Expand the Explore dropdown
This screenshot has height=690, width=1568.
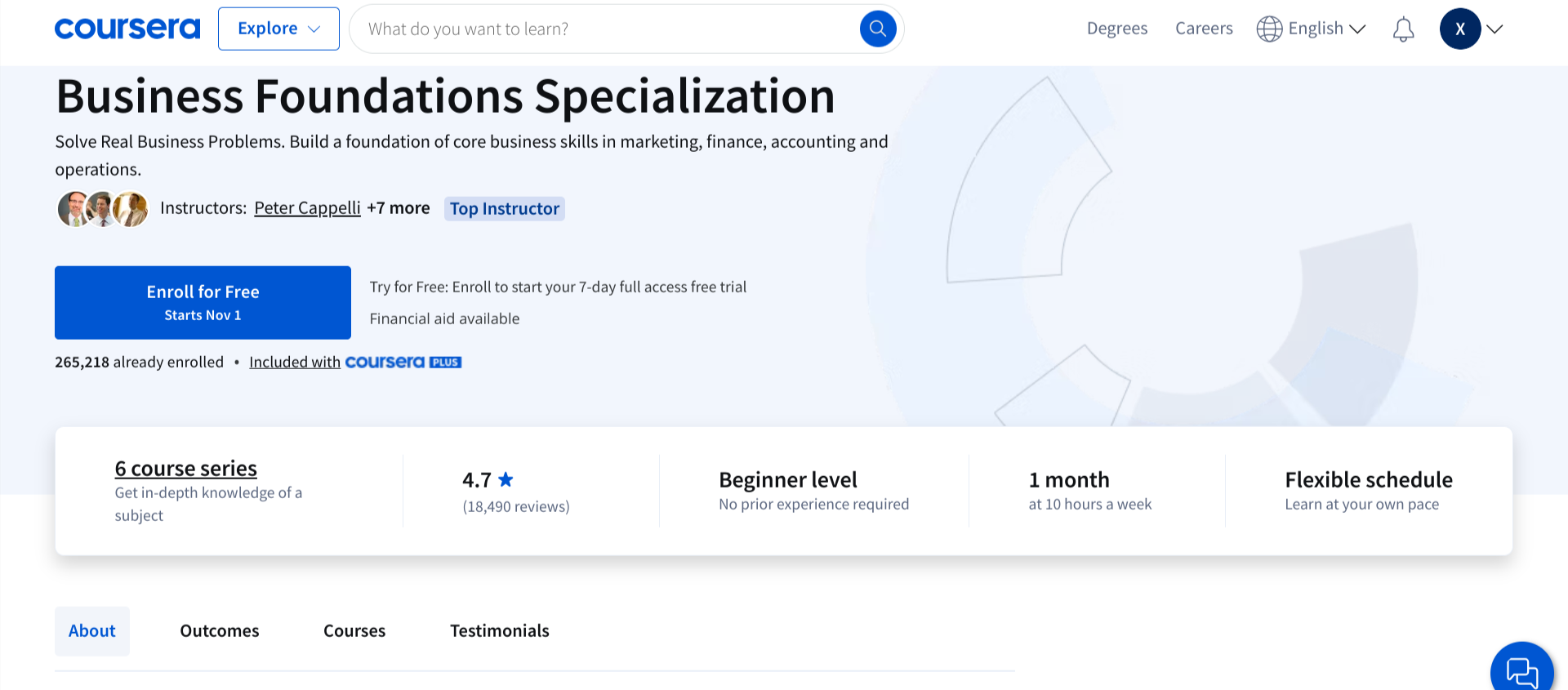coord(278,29)
